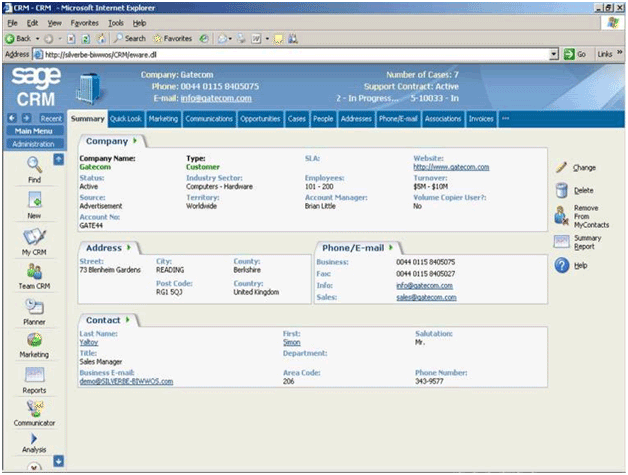Click the browser Stop icon
This screenshot has height=475, width=628.
click(71, 39)
